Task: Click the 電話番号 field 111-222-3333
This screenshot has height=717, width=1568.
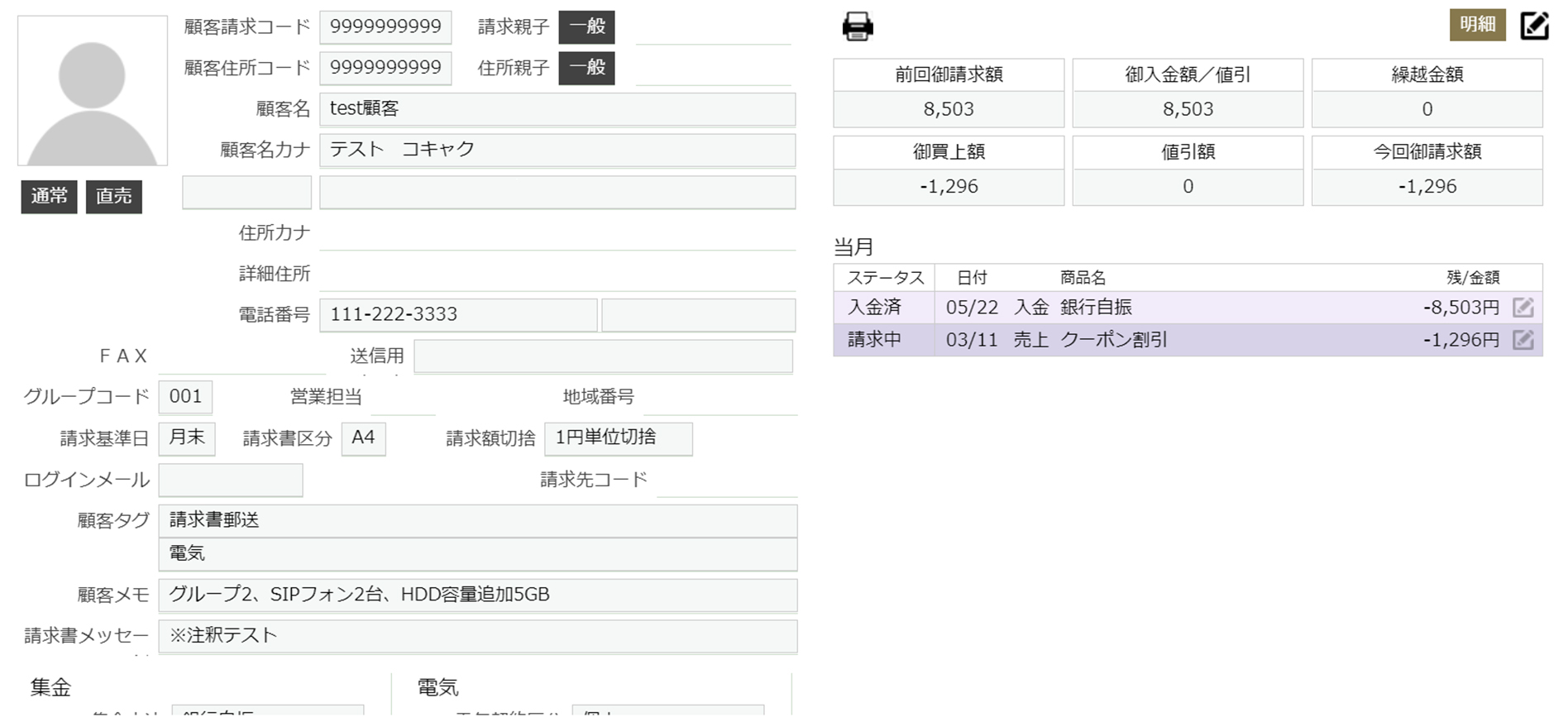Action: point(458,315)
